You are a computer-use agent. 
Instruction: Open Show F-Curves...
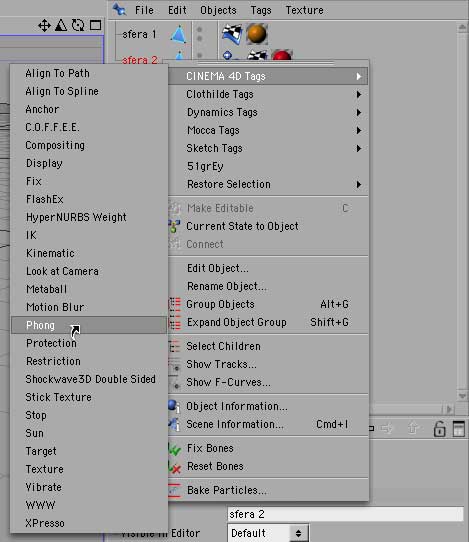tap(268, 382)
